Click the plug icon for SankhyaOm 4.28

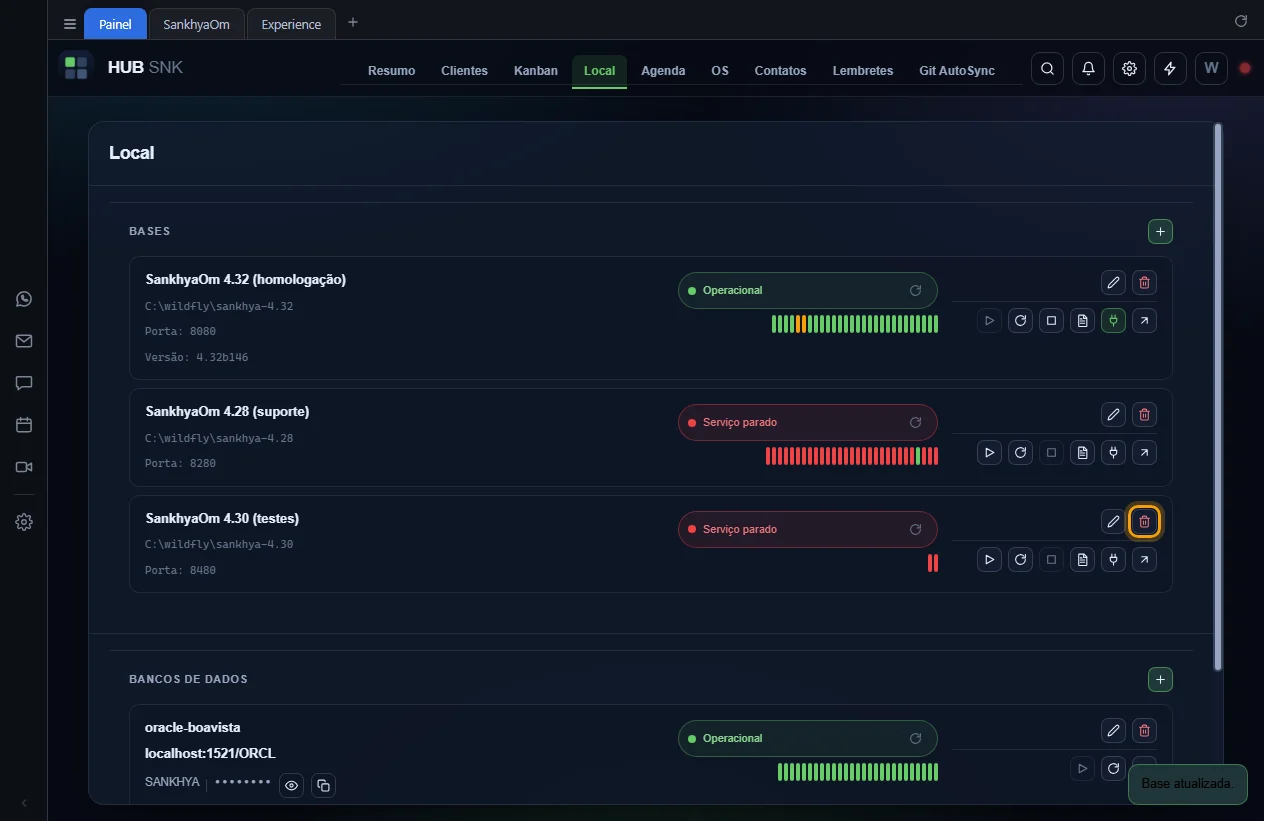[1113, 453]
